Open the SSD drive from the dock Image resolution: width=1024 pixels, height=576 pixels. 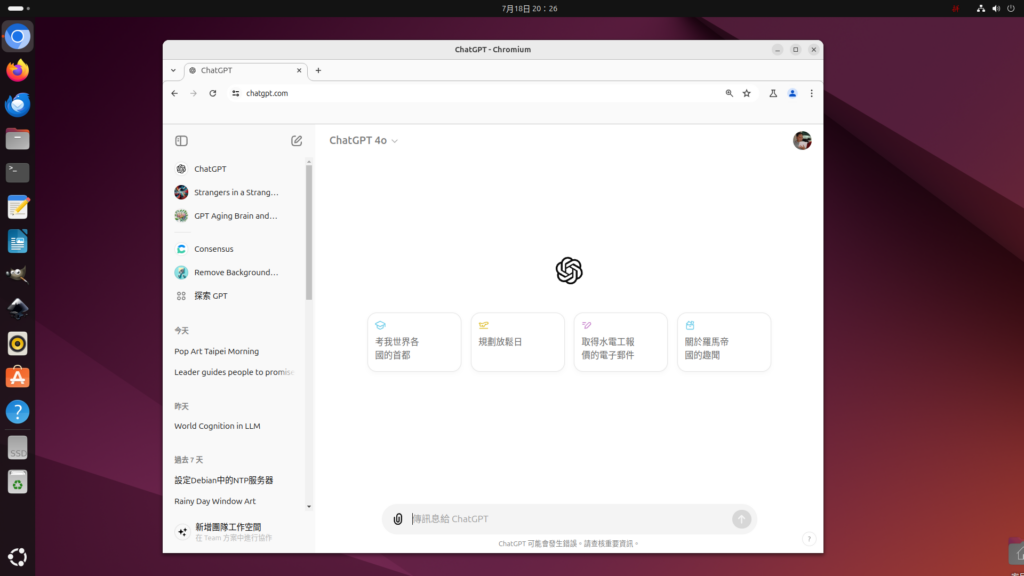18,448
